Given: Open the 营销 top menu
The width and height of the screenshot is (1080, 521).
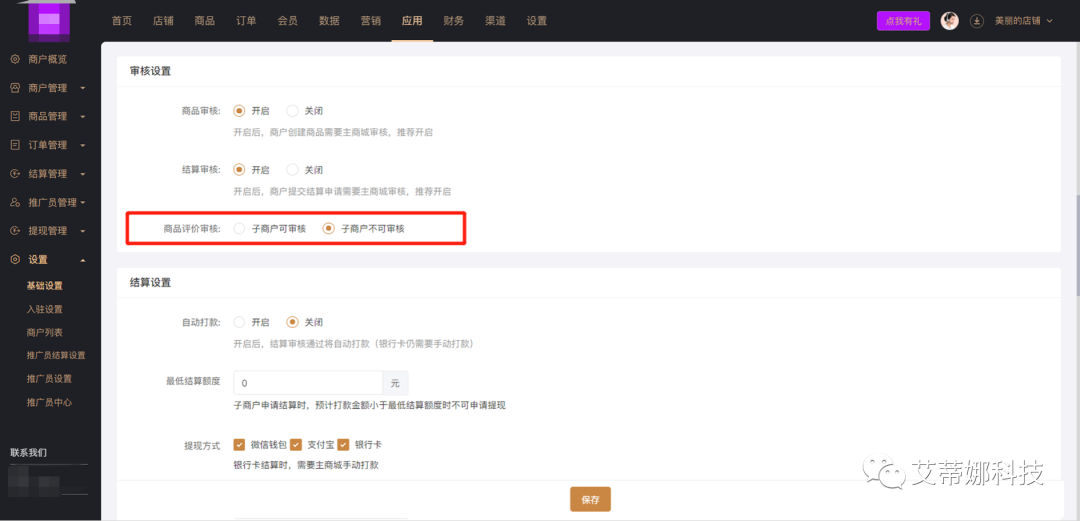Looking at the screenshot, I should [x=371, y=21].
